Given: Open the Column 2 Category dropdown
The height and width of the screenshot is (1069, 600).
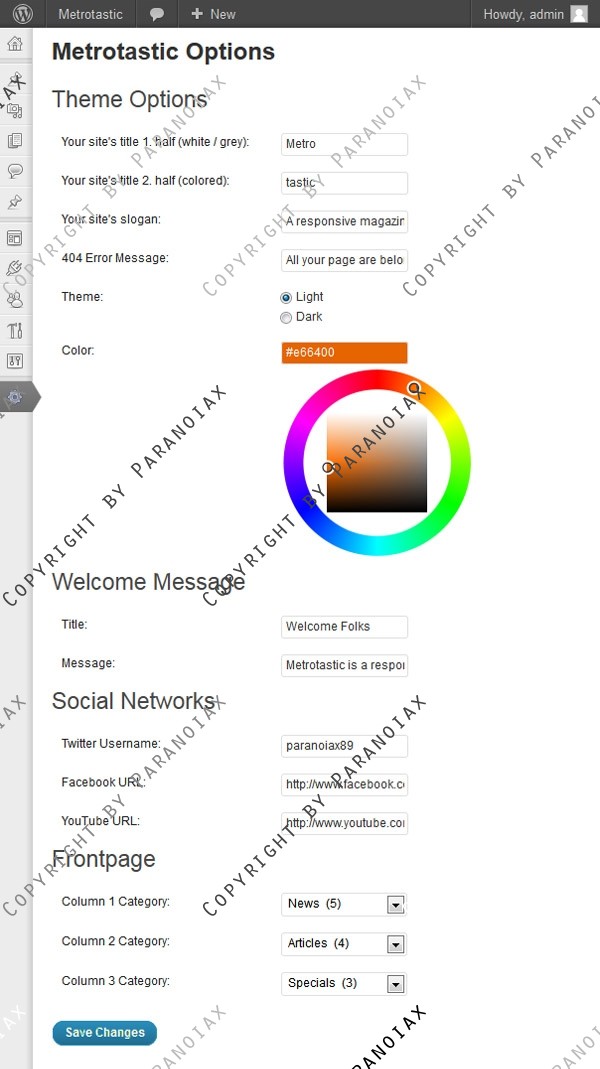Looking at the screenshot, I should pos(344,944).
